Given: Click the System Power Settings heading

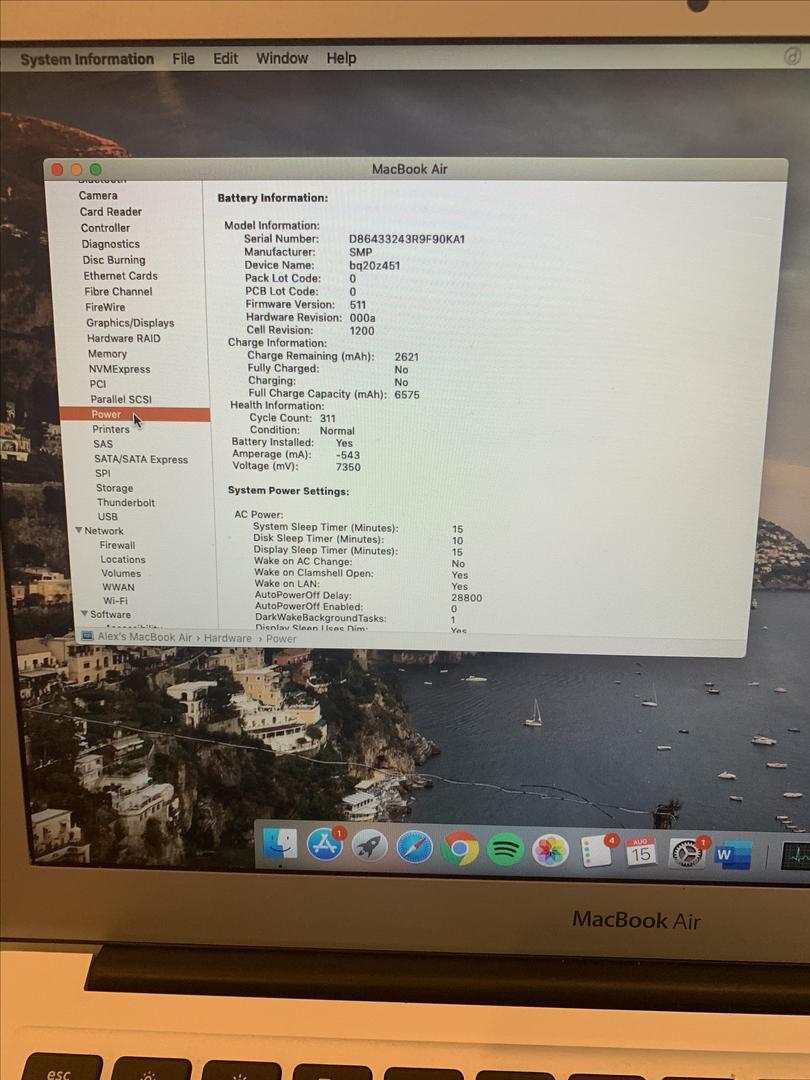Looking at the screenshot, I should click(289, 491).
